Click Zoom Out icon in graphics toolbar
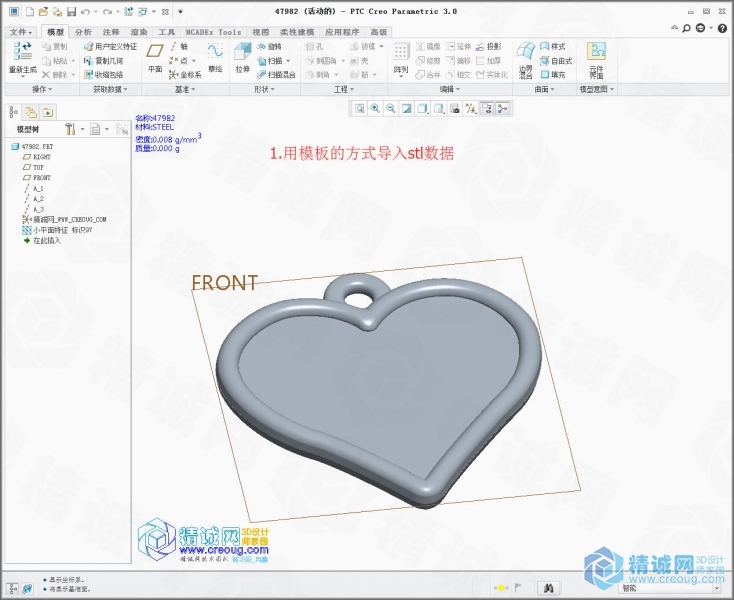Image resolution: width=734 pixels, height=600 pixels. point(391,109)
